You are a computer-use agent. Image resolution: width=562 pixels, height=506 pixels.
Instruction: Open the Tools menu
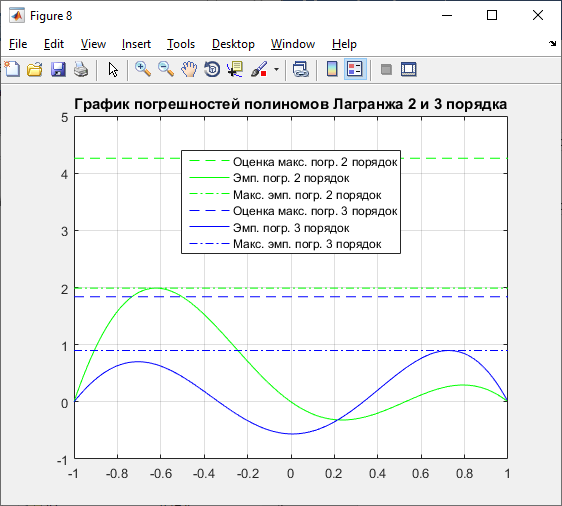(x=181, y=44)
